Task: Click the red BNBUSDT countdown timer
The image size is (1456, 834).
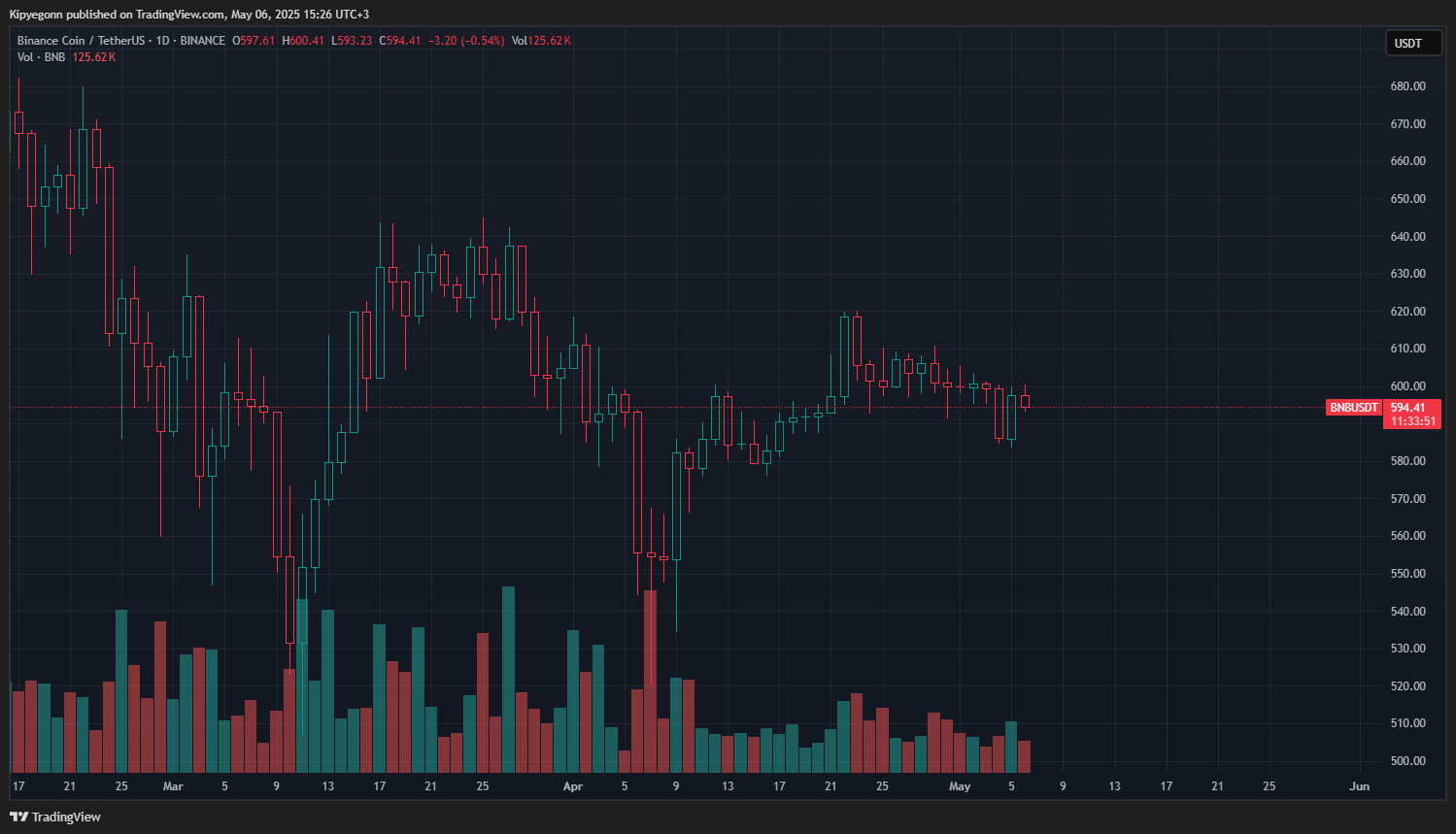Action: tap(1411, 421)
